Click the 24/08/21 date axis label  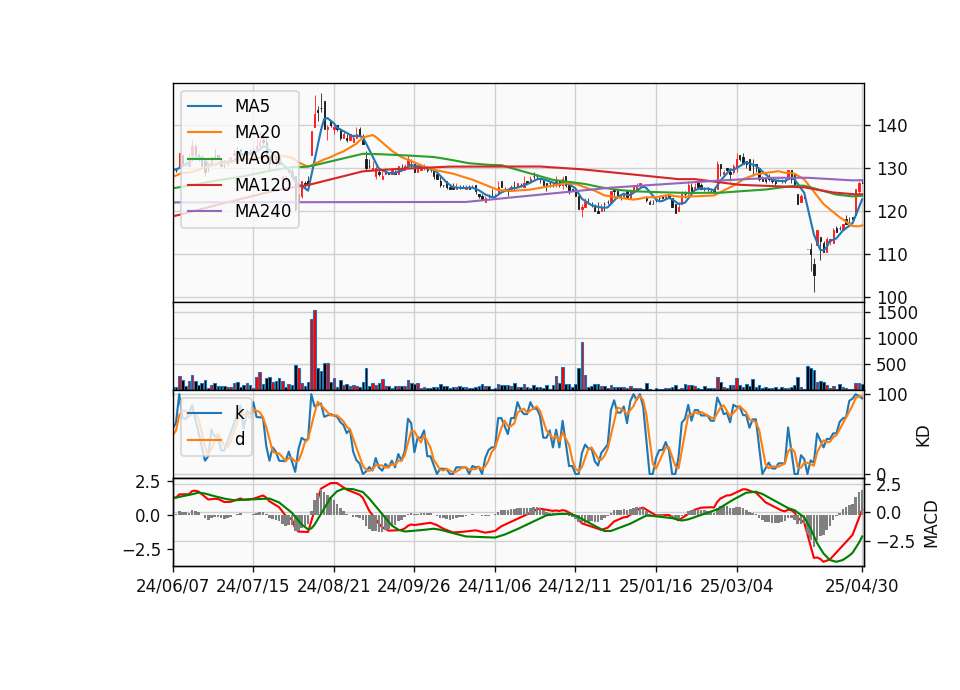click(334, 586)
